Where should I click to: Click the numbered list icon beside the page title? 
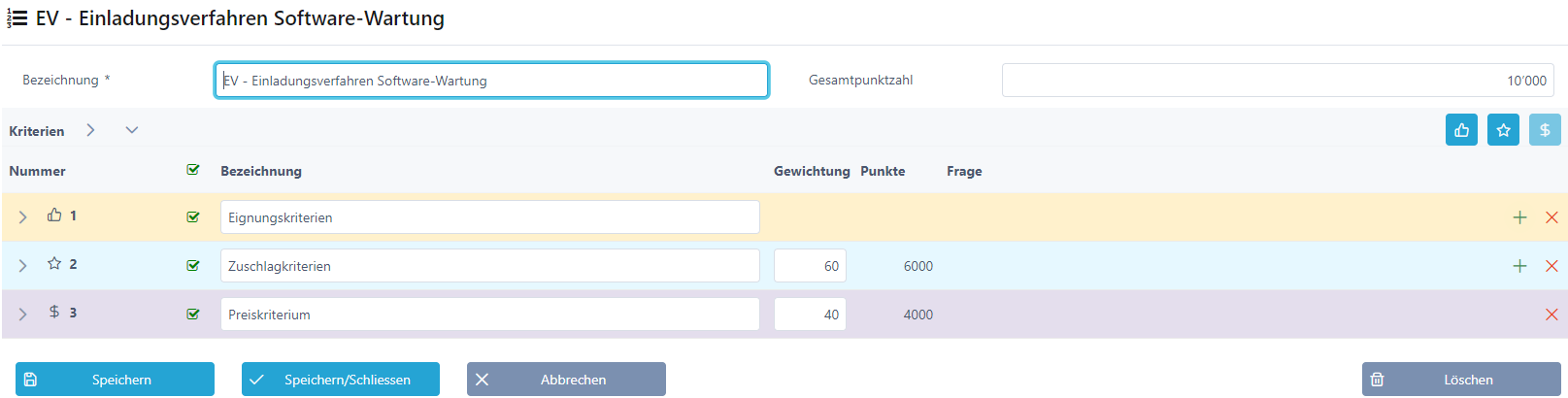click(17, 18)
